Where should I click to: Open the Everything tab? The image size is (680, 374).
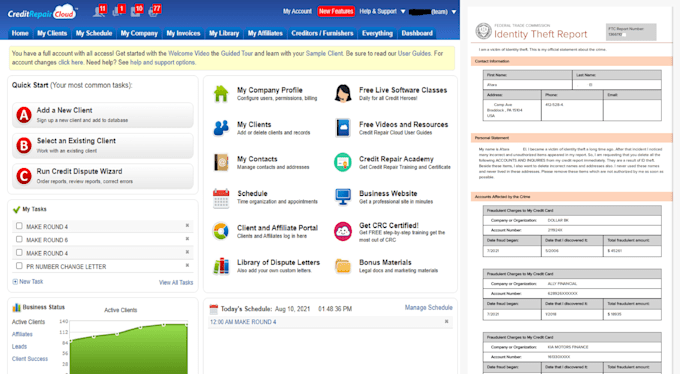[x=377, y=33]
